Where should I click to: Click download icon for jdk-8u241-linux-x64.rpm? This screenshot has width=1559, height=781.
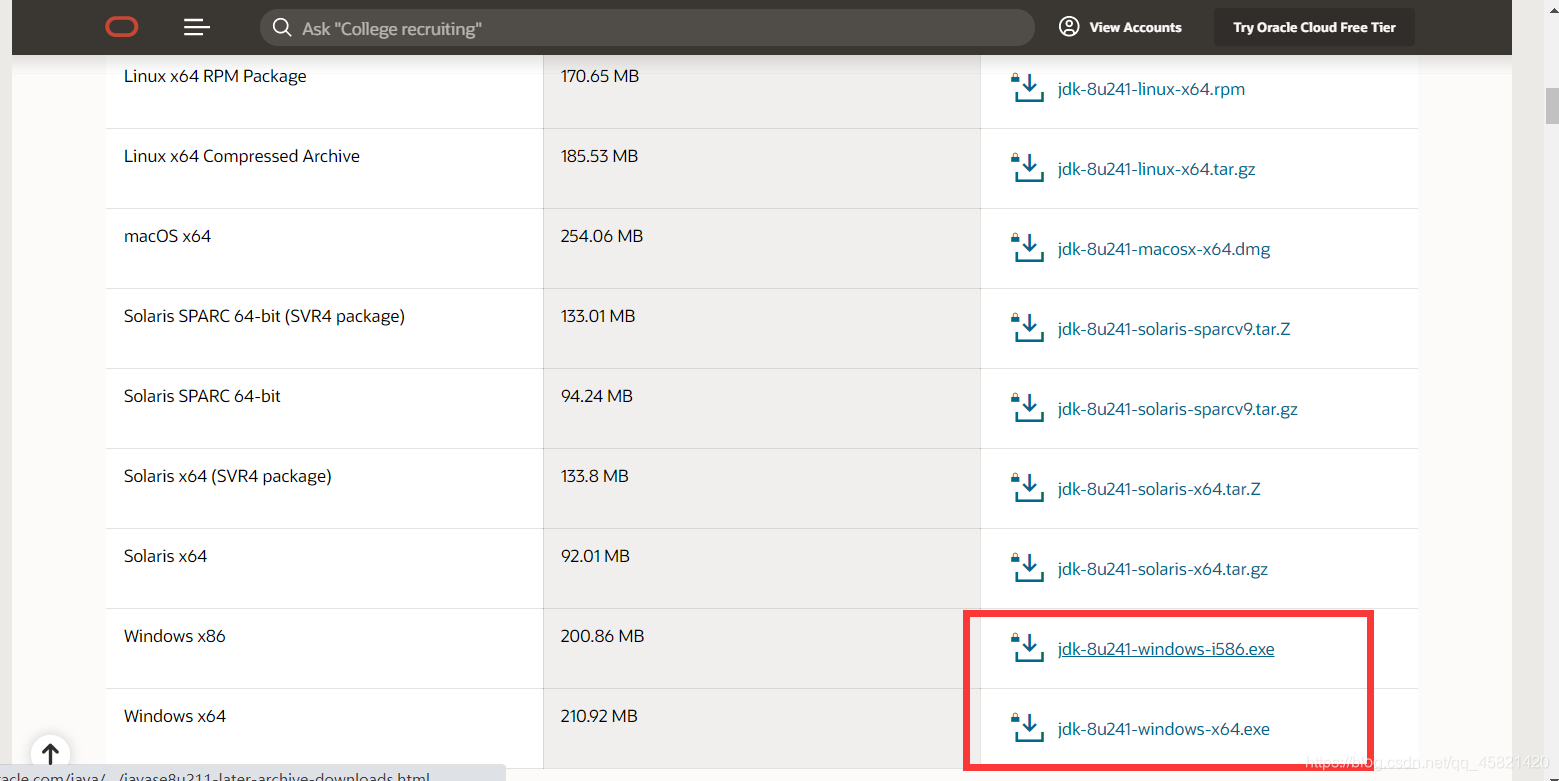(x=1027, y=88)
